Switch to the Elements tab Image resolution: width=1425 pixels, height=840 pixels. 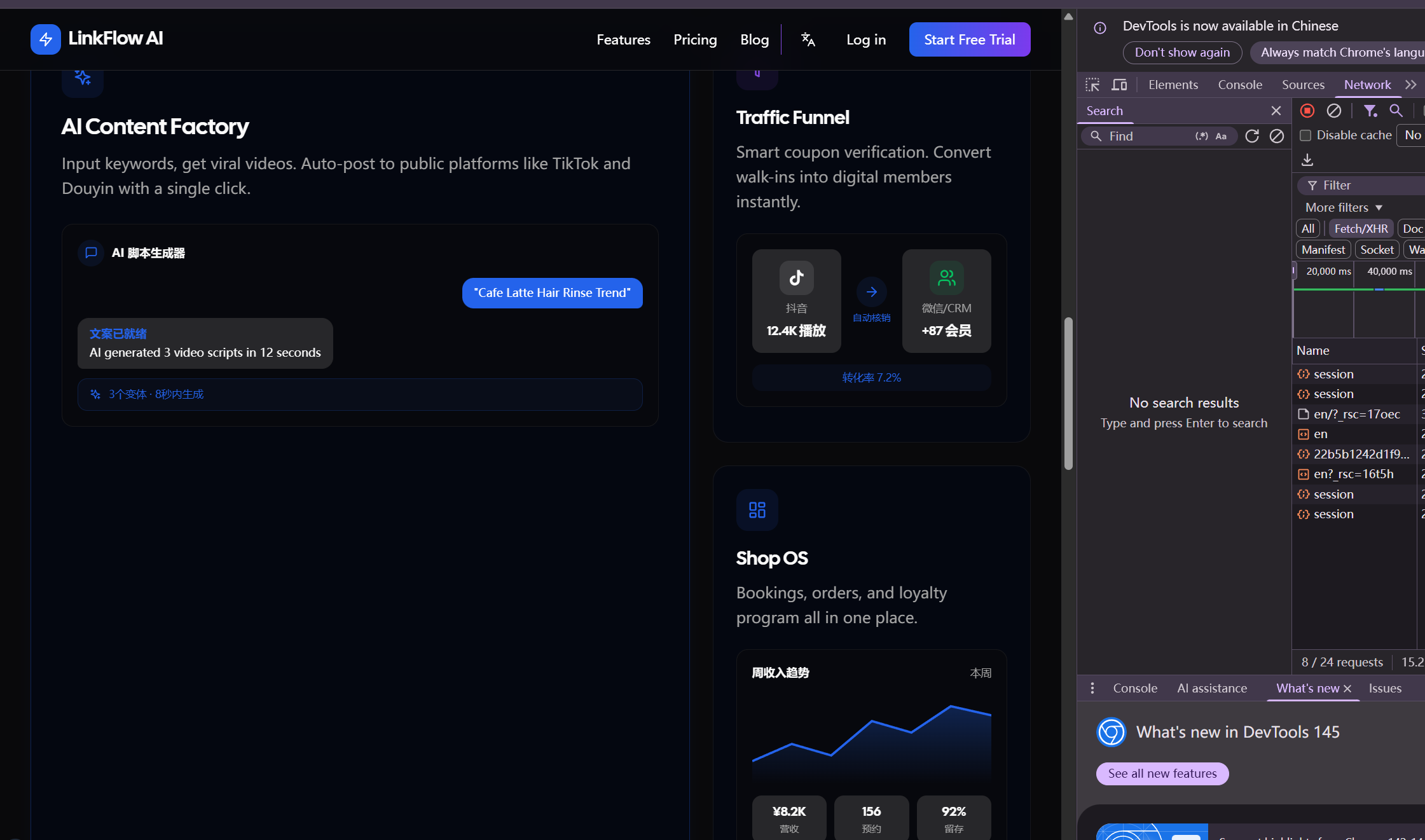pyautogui.click(x=1173, y=85)
